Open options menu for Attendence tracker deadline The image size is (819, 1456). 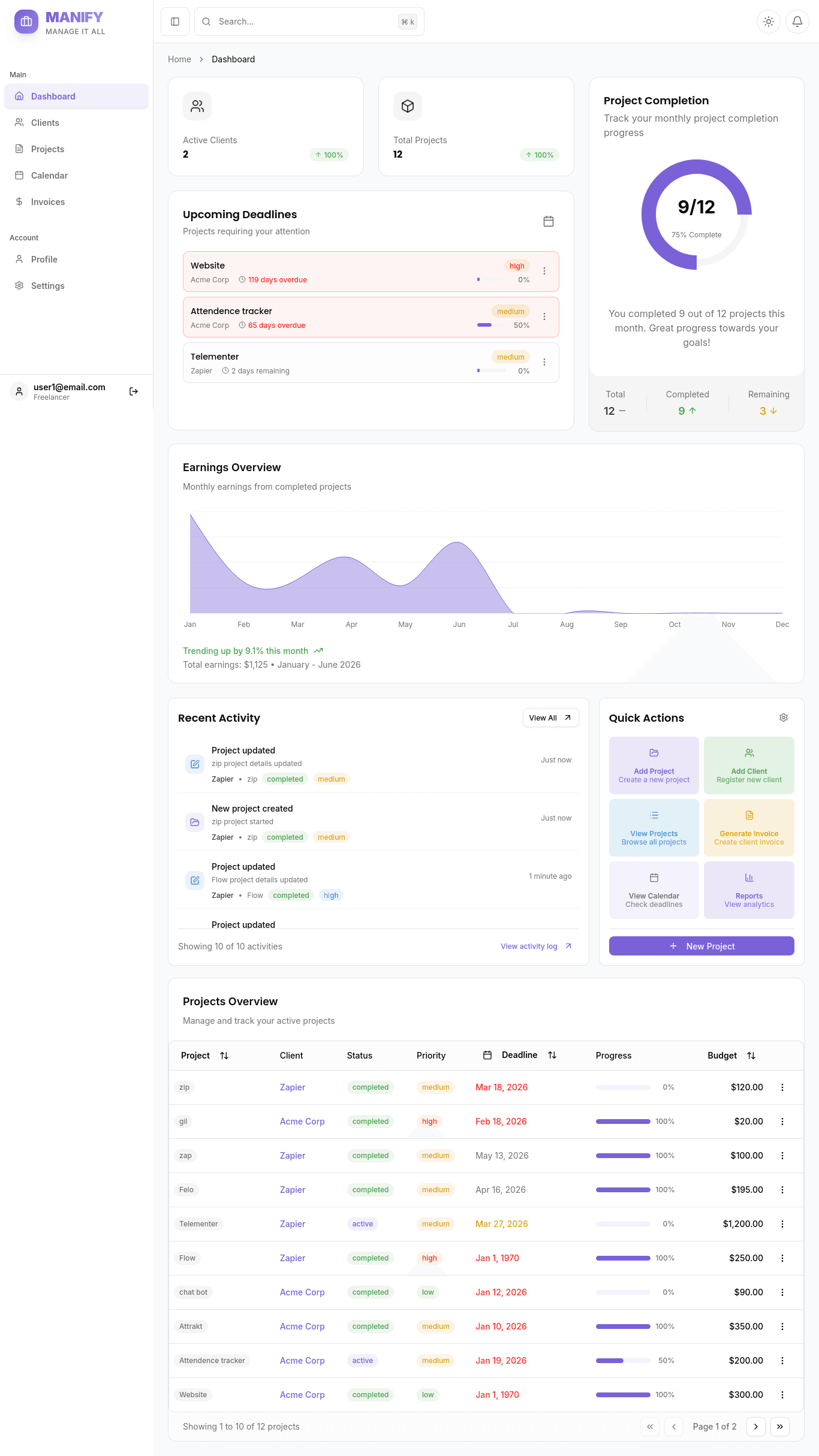click(544, 316)
